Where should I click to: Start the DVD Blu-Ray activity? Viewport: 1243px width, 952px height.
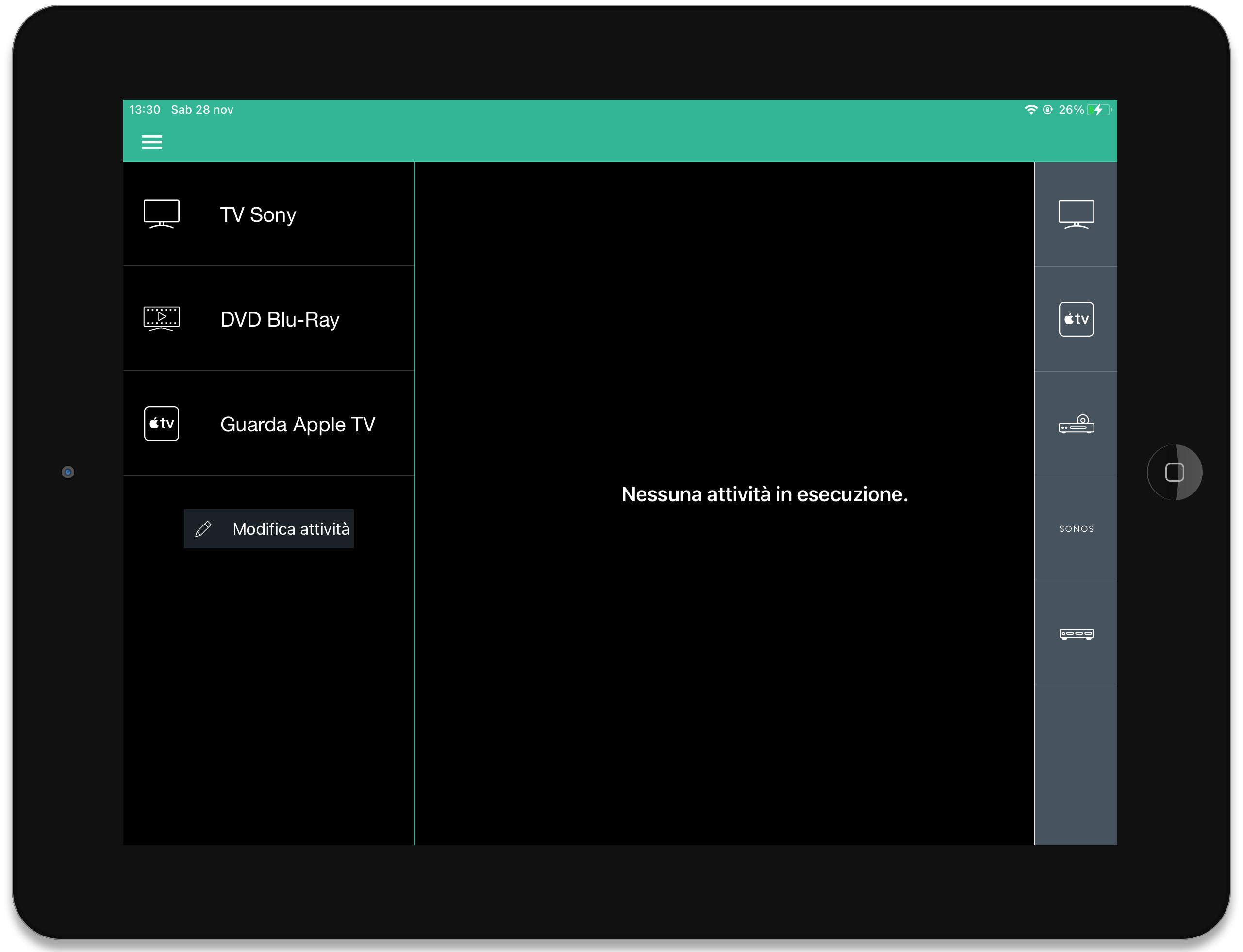coord(269,318)
